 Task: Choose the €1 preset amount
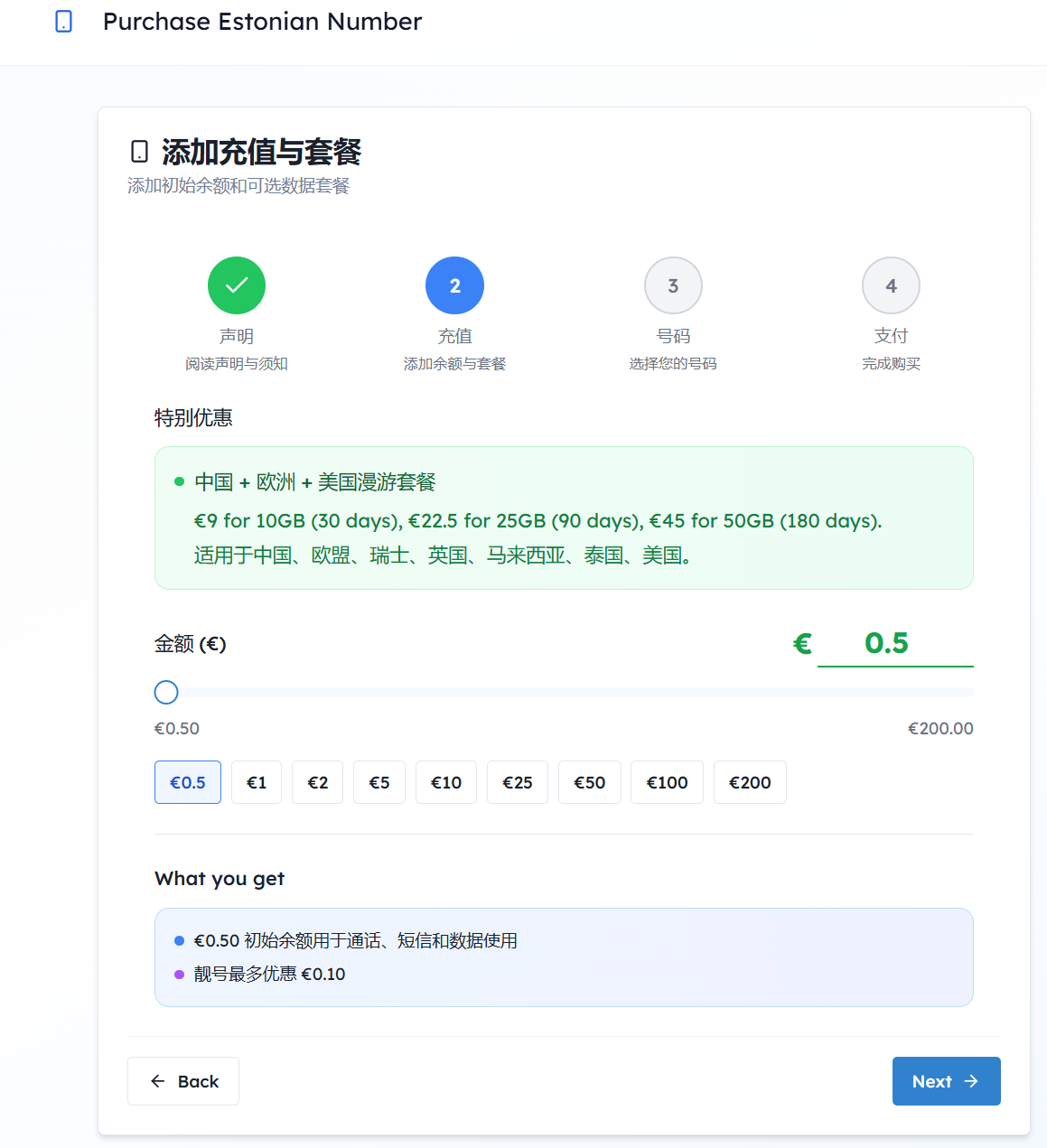pos(257,782)
